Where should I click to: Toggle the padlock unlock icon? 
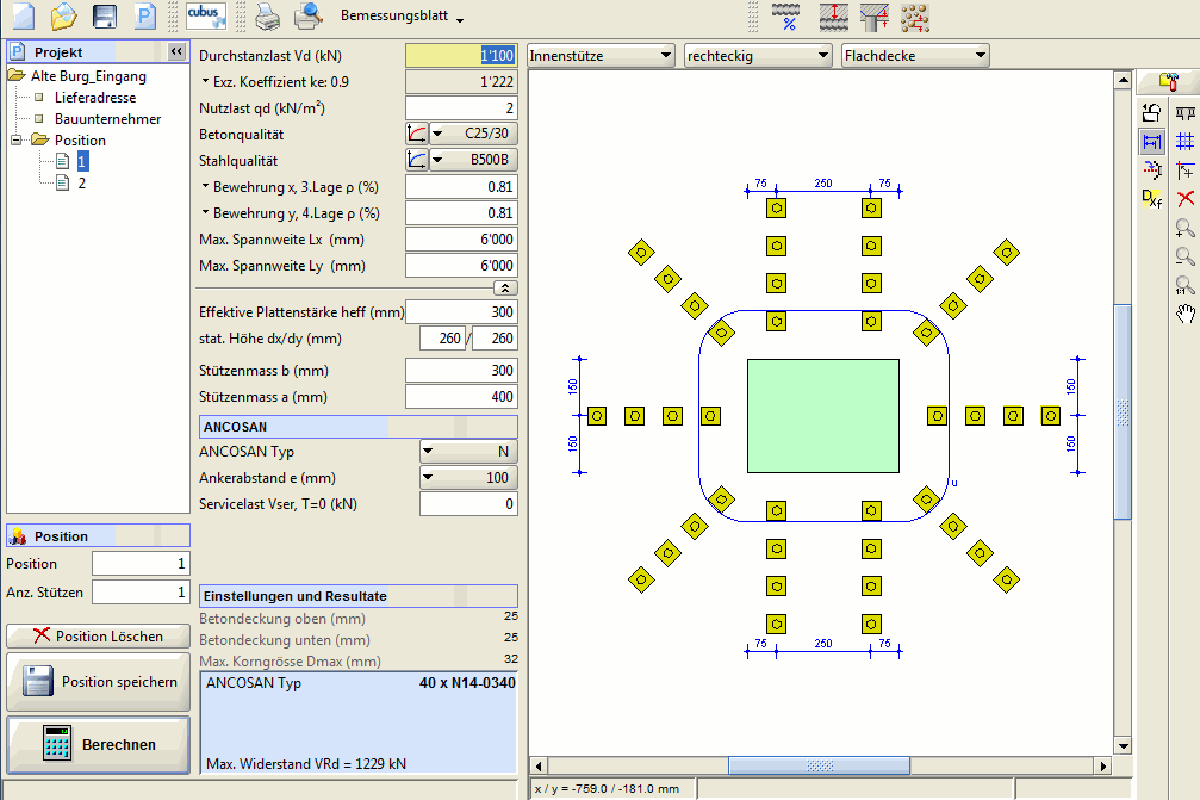coord(1152,113)
